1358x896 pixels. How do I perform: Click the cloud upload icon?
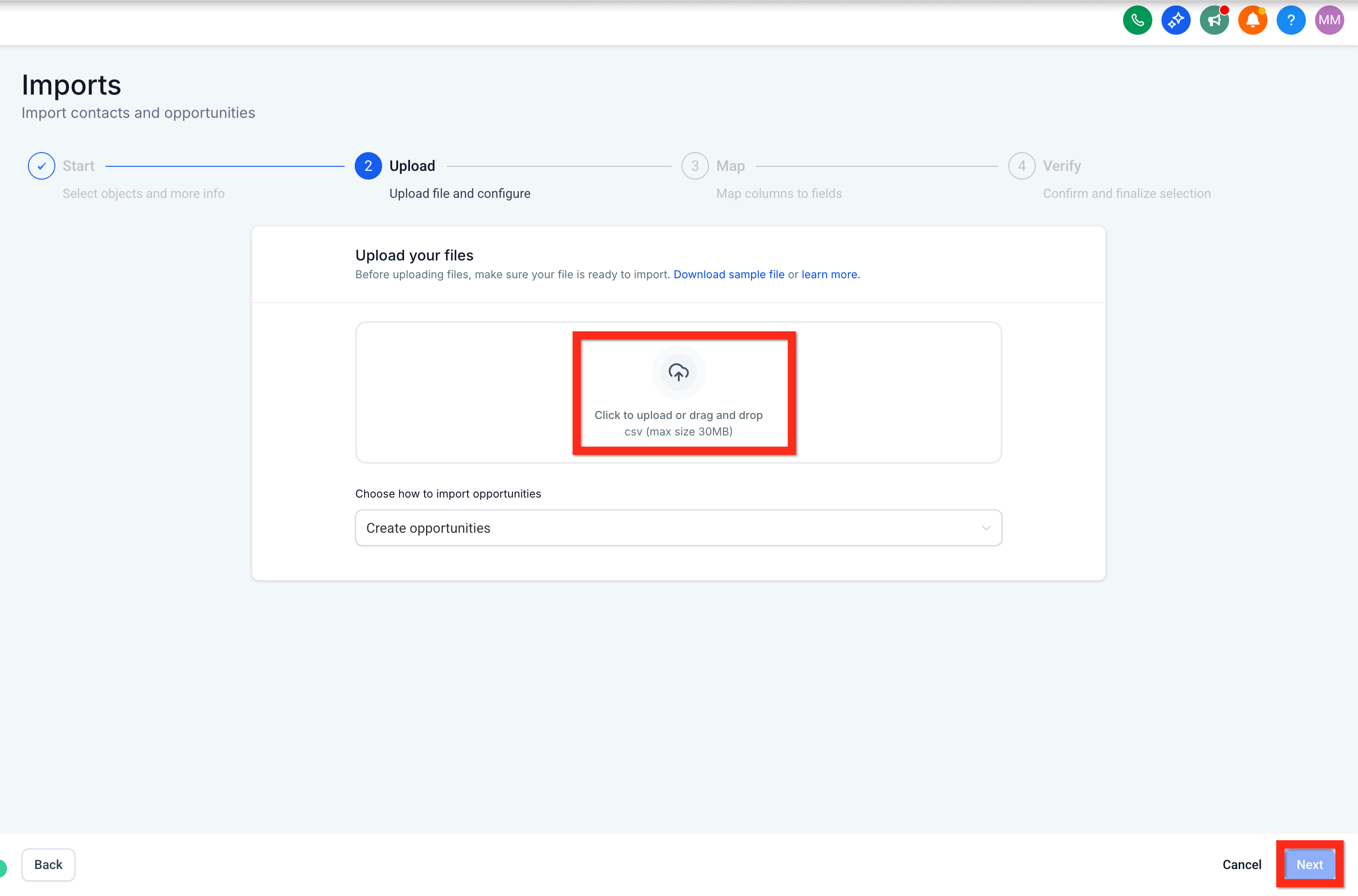[678, 372]
